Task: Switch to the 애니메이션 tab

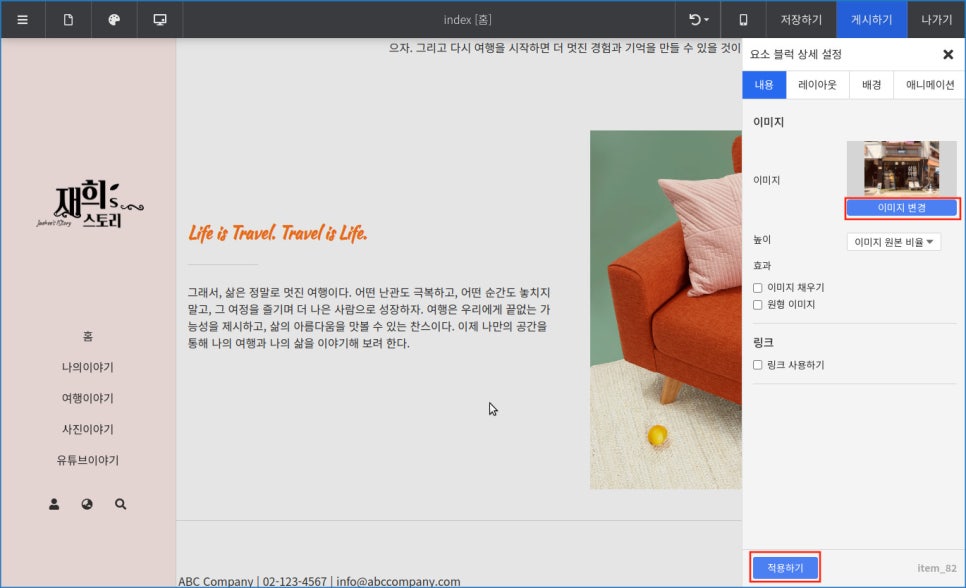Action: [x=930, y=85]
